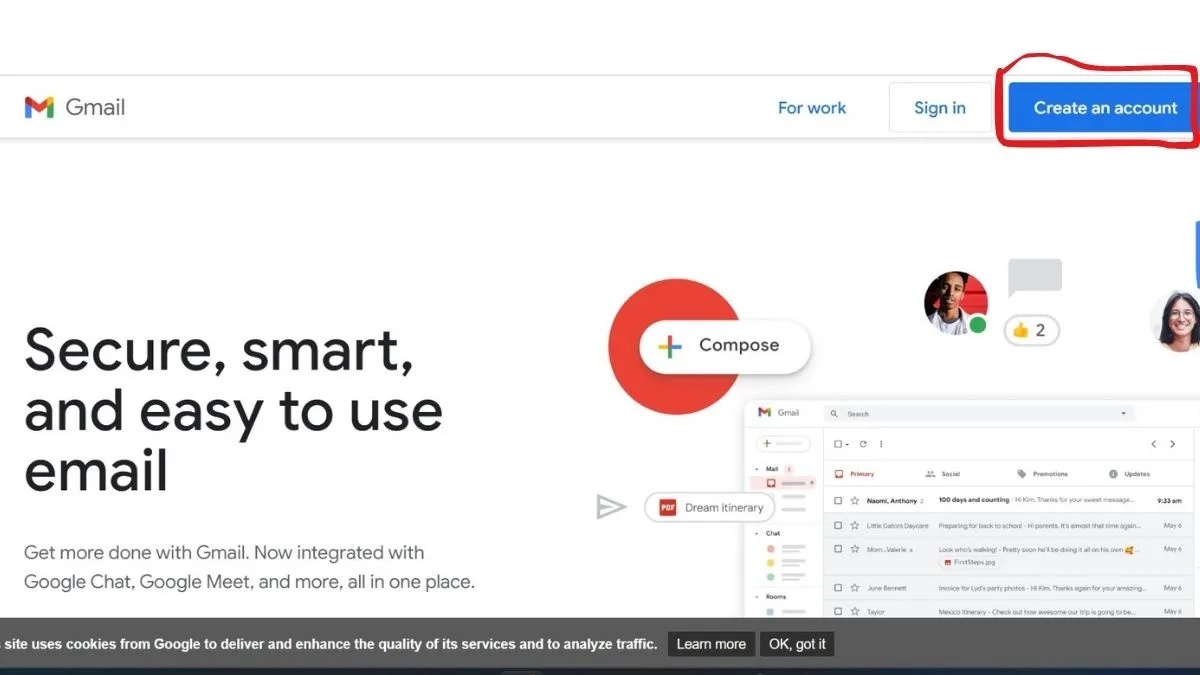Open the For work link
The width and height of the screenshot is (1200, 675).
[x=811, y=108]
